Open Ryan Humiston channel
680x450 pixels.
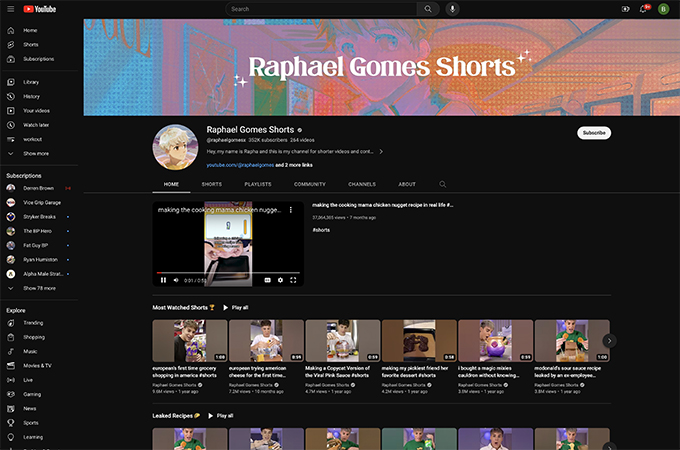[x=39, y=260]
